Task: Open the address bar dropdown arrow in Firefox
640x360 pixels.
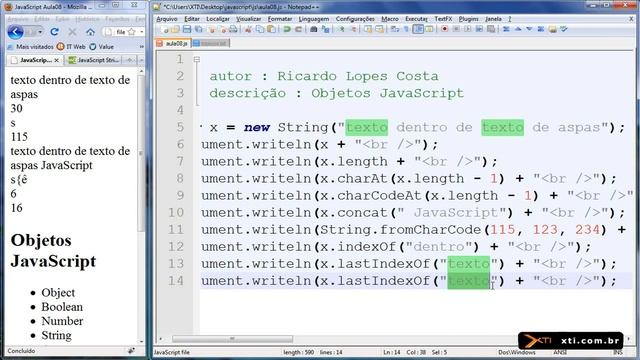Action: tap(141, 32)
